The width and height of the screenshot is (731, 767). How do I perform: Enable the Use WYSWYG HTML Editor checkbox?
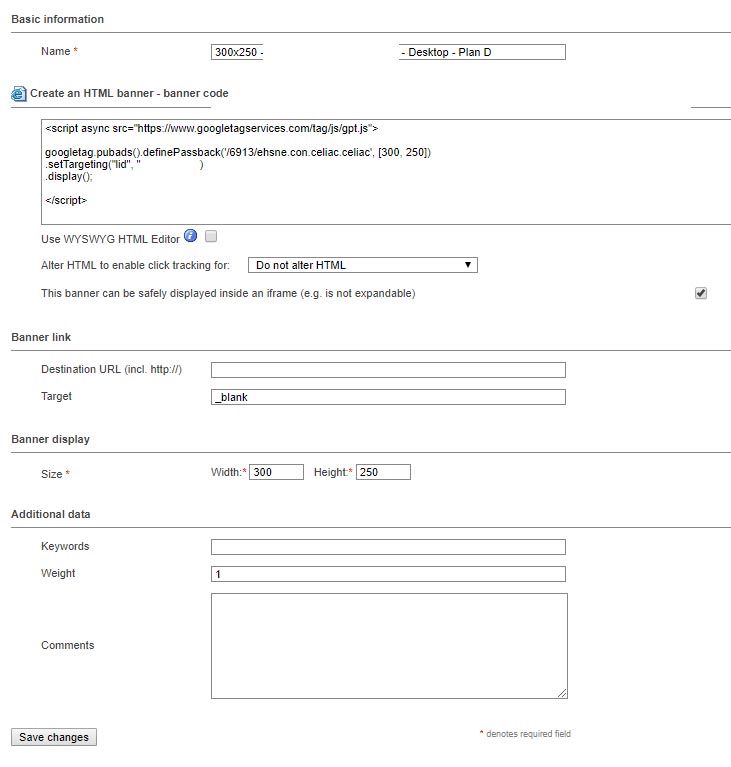tap(211, 236)
